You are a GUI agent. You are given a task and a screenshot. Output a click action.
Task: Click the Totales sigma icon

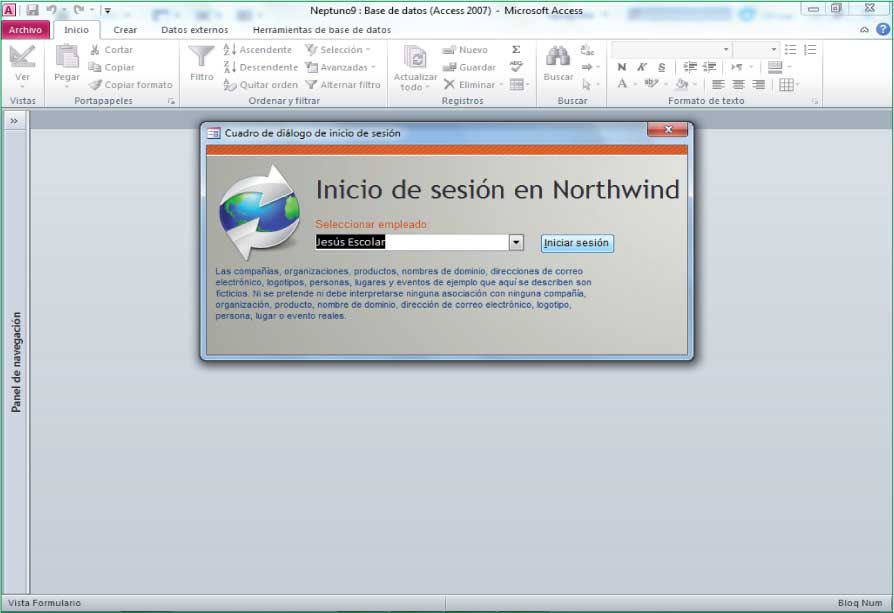(x=516, y=50)
